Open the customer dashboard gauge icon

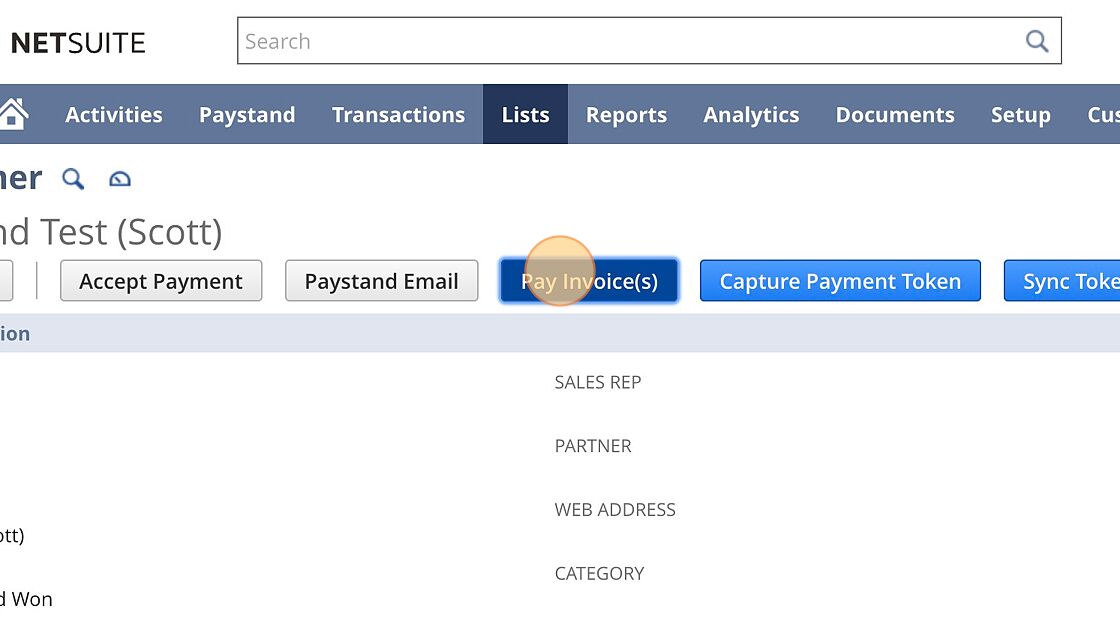click(120, 179)
